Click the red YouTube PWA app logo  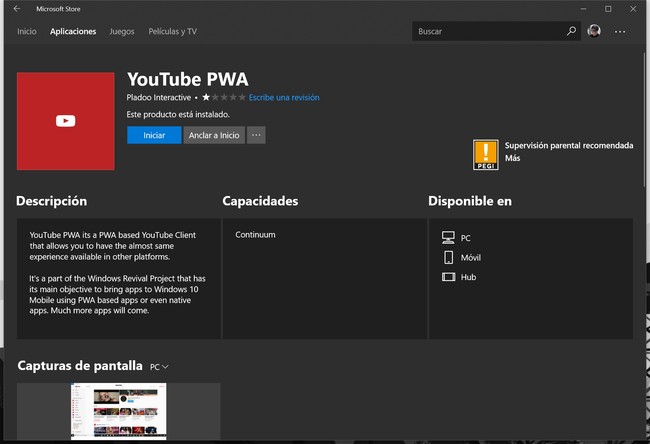(x=65, y=121)
